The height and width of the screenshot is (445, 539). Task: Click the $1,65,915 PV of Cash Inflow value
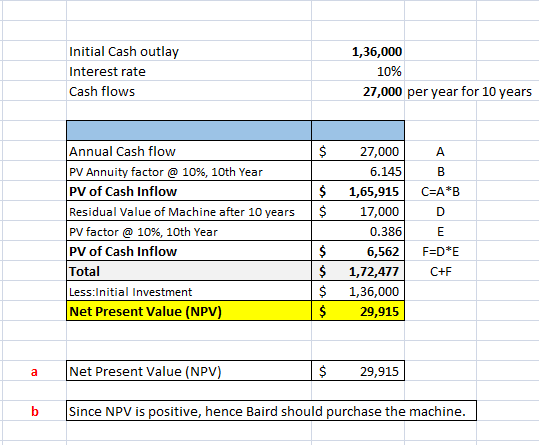pyautogui.click(x=358, y=191)
